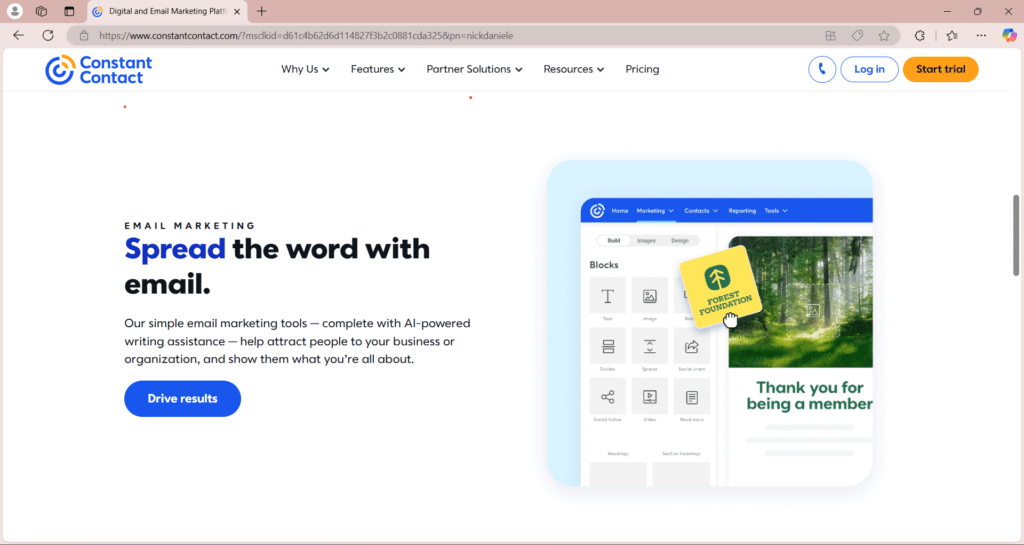Image resolution: width=1024 pixels, height=545 pixels.
Task: Open the Marketing dropdown in the mockup
Action: [655, 211]
